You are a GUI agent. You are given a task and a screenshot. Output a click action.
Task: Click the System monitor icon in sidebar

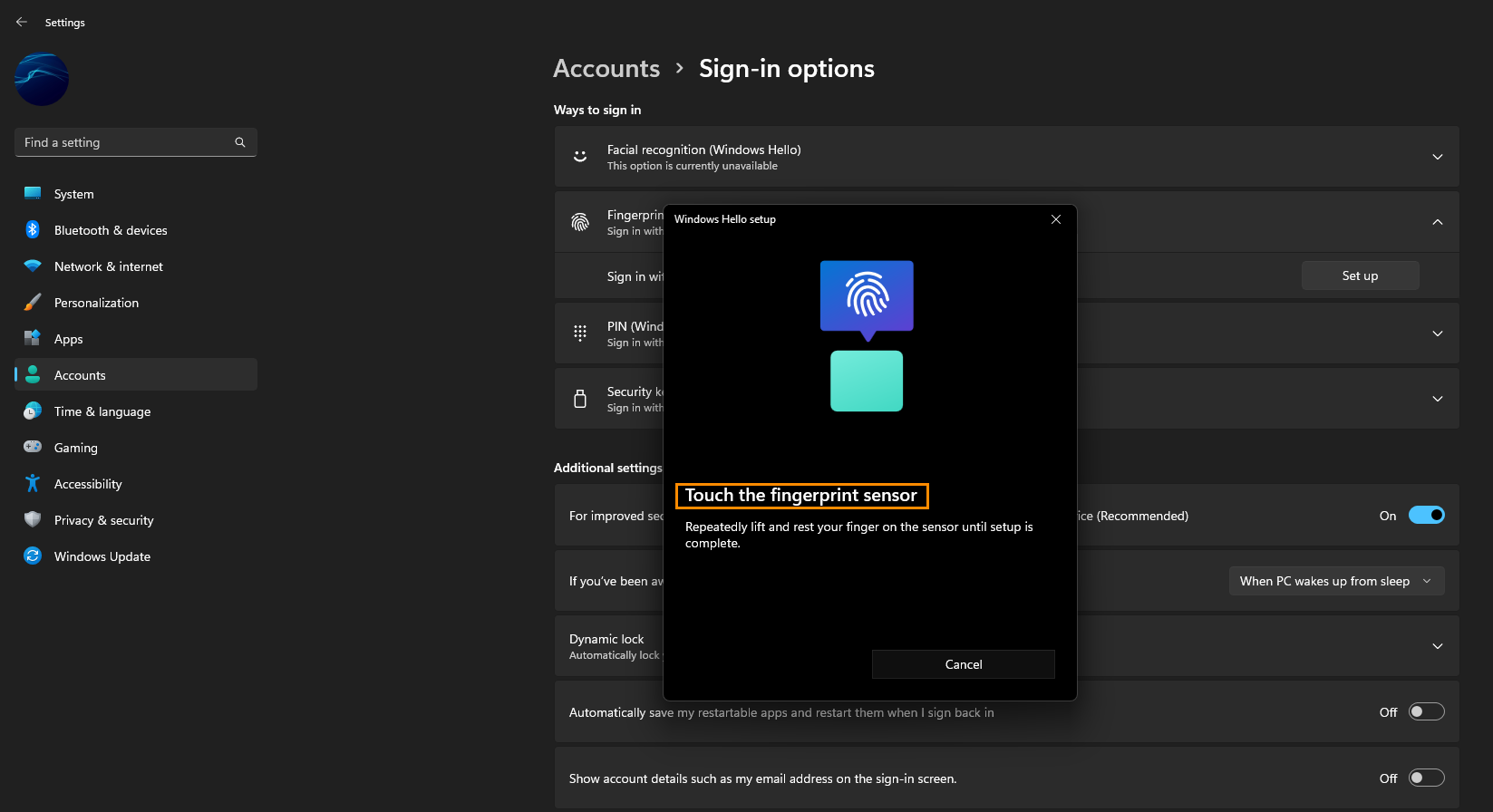pos(33,193)
